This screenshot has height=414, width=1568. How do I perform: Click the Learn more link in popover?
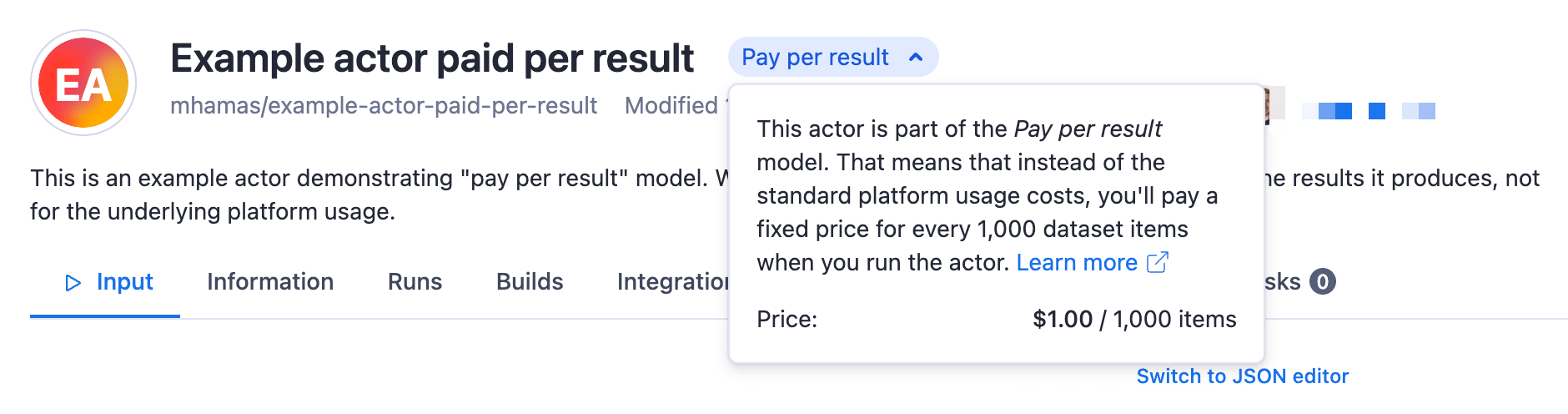pyautogui.click(x=1076, y=262)
